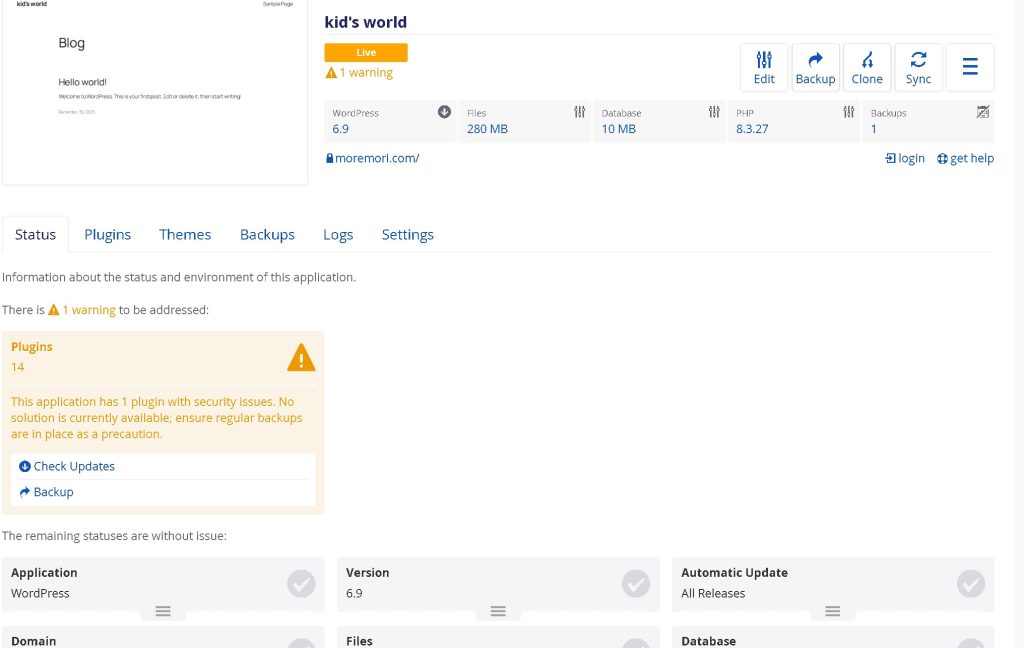Click the Backups schedule icon
Image resolution: width=1024 pixels, height=648 pixels.
click(x=983, y=112)
